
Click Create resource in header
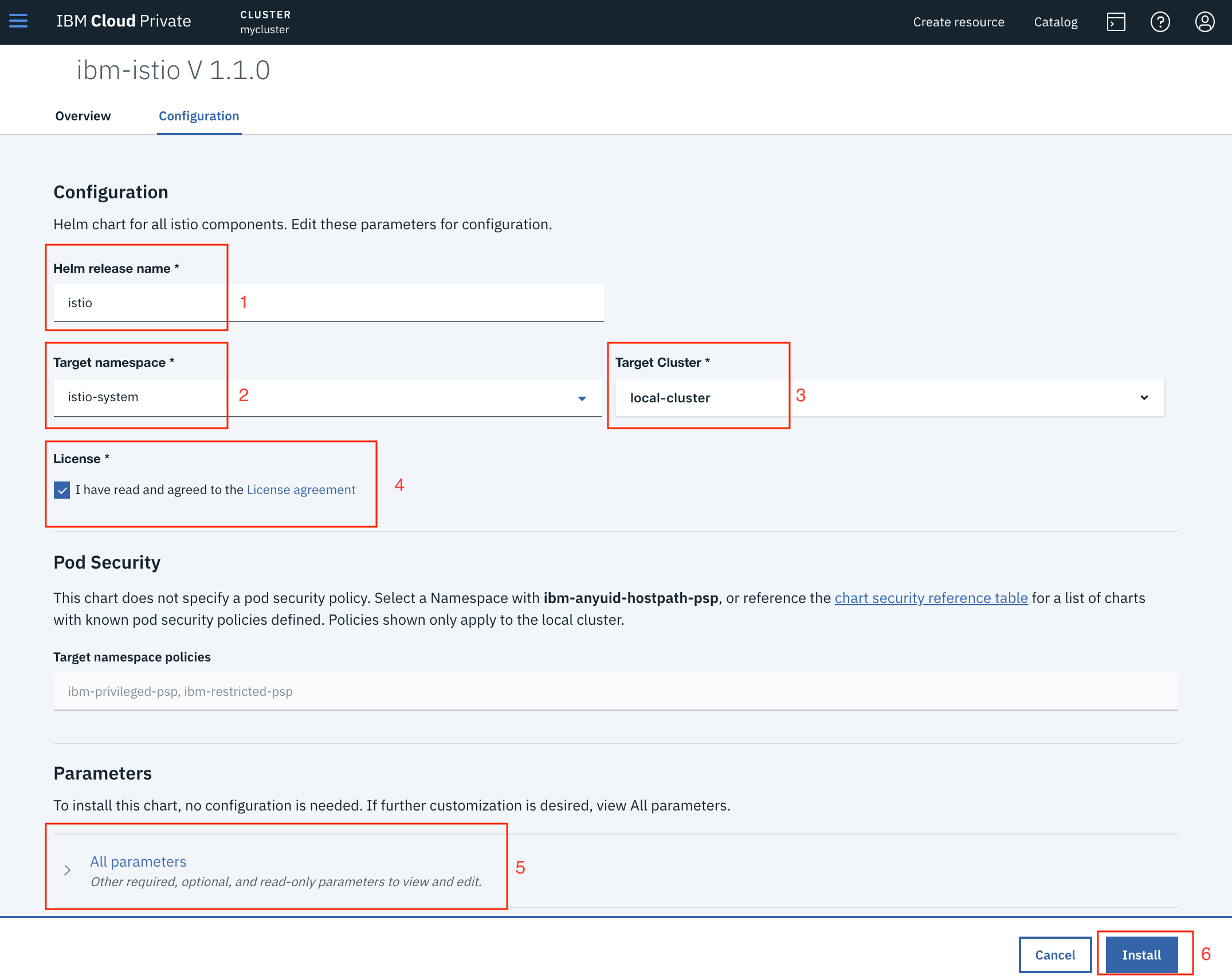coord(959,22)
